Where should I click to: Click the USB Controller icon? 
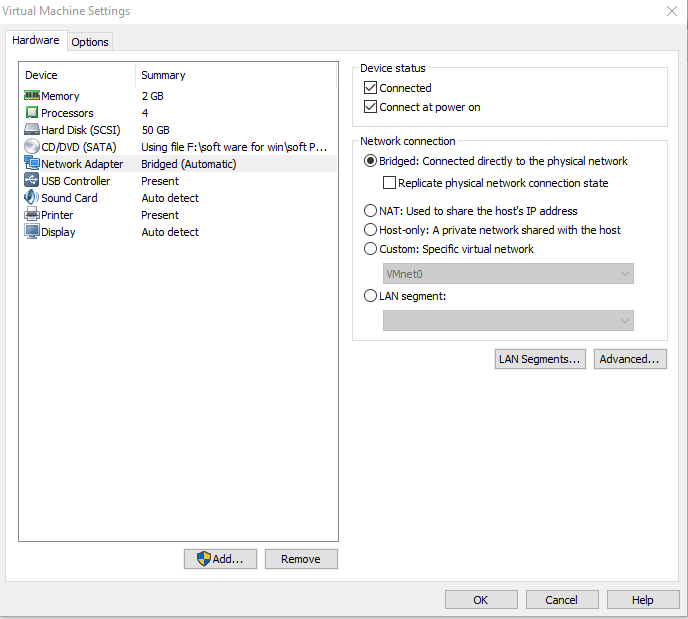click(32, 180)
